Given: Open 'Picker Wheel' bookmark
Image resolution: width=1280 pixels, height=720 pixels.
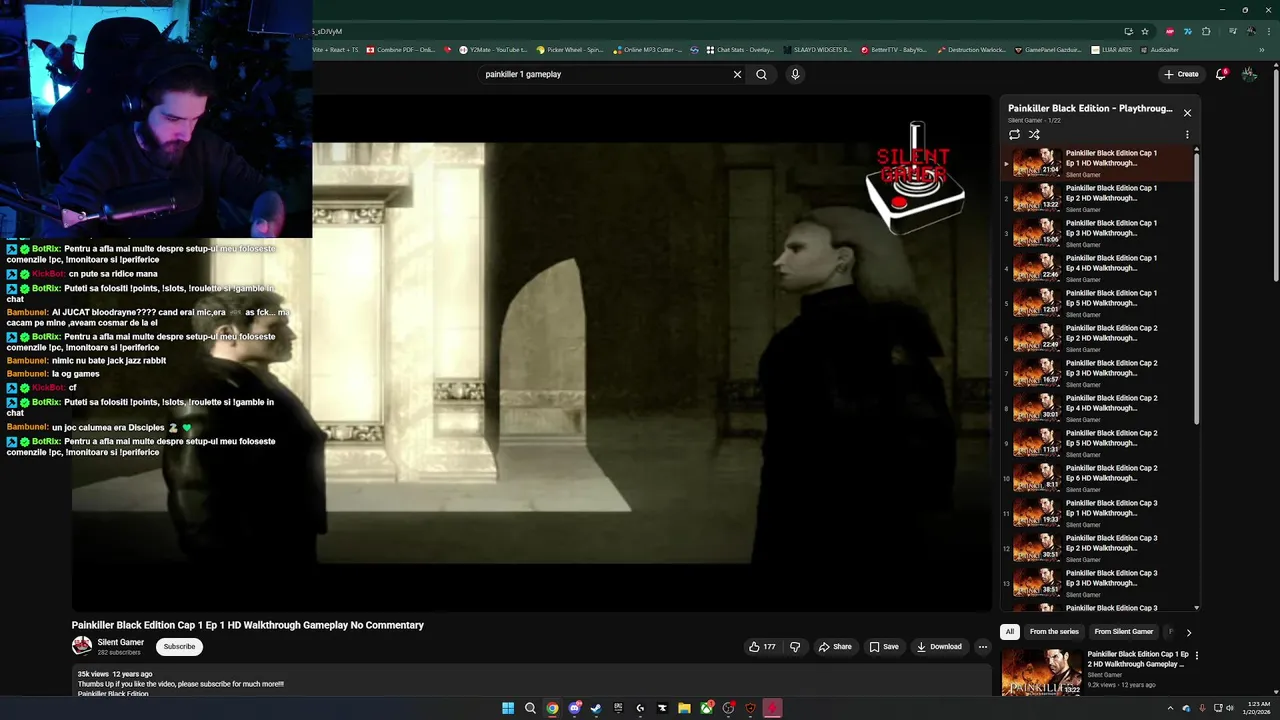Looking at the screenshot, I should tap(570, 49).
